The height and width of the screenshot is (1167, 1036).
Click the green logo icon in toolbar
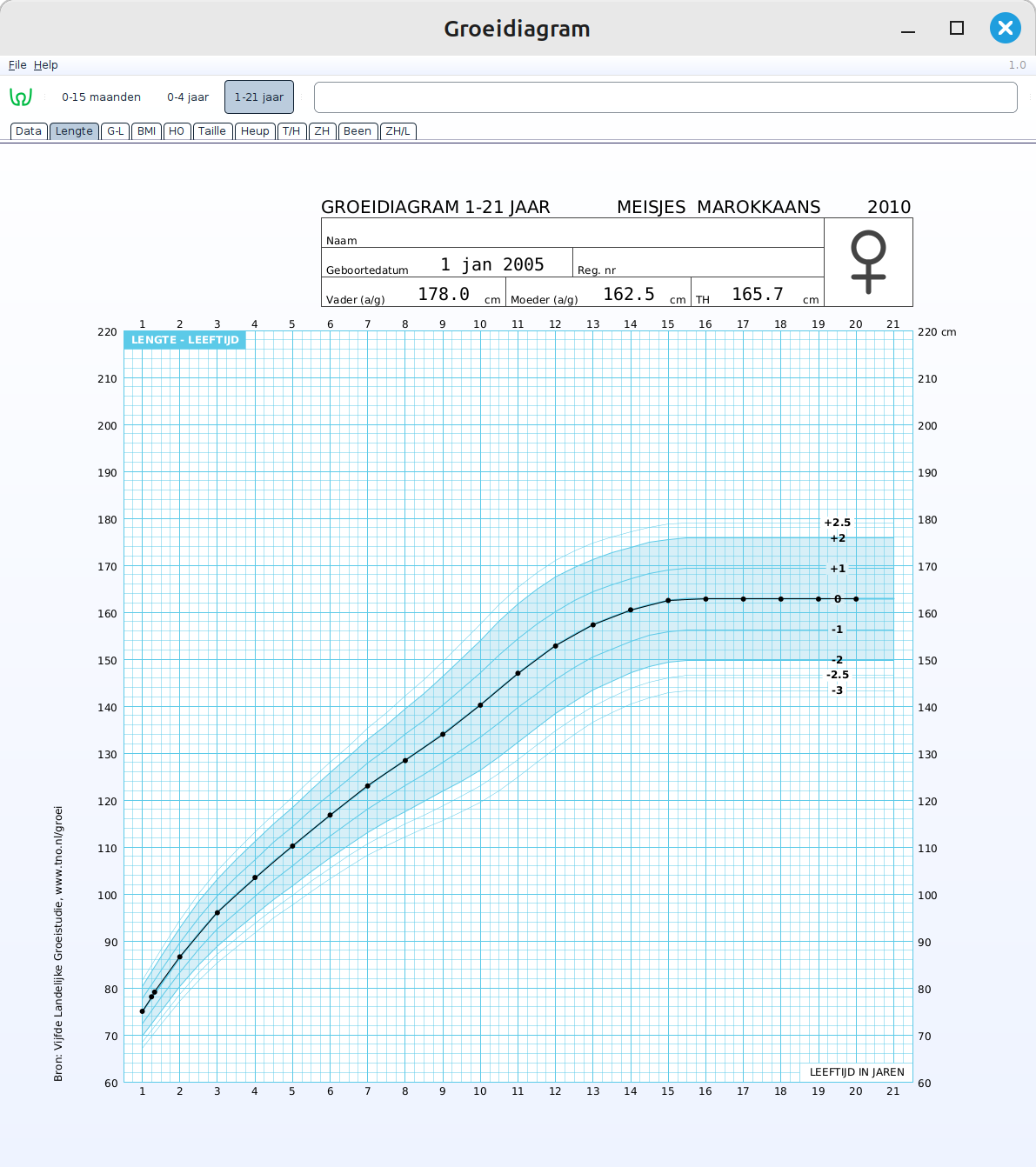pyautogui.click(x=21, y=97)
